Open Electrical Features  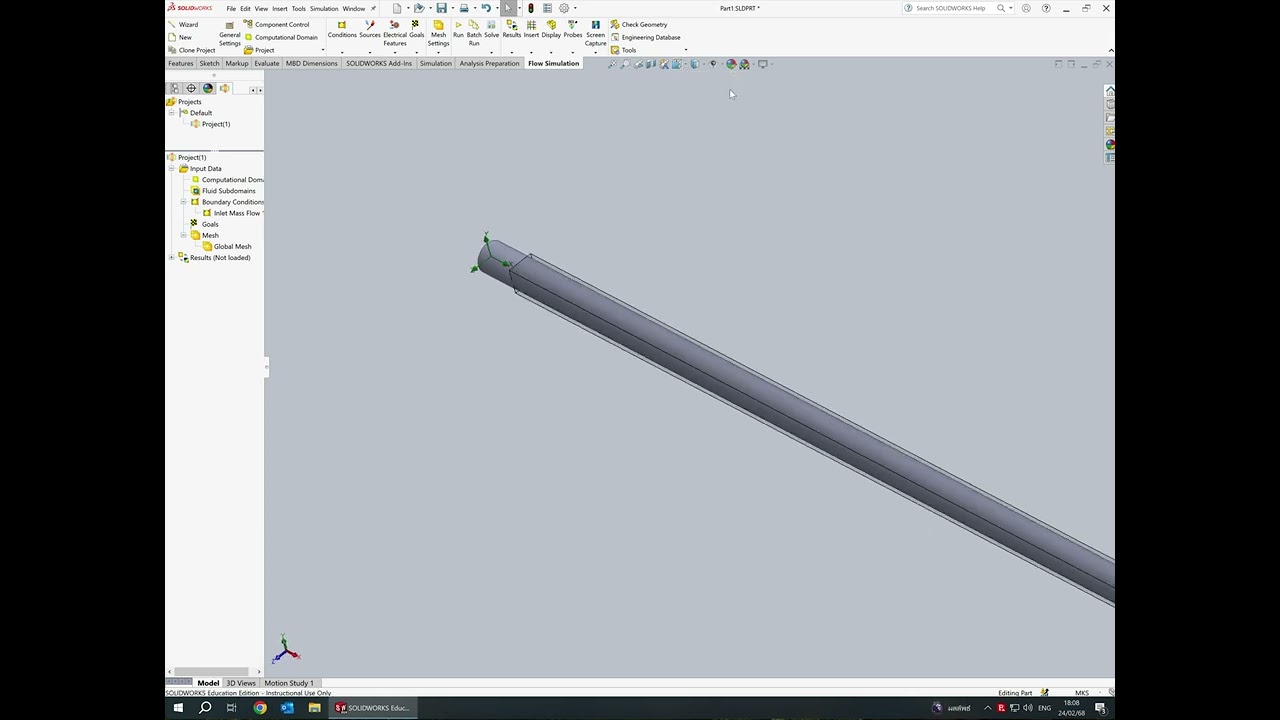(x=395, y=34)
